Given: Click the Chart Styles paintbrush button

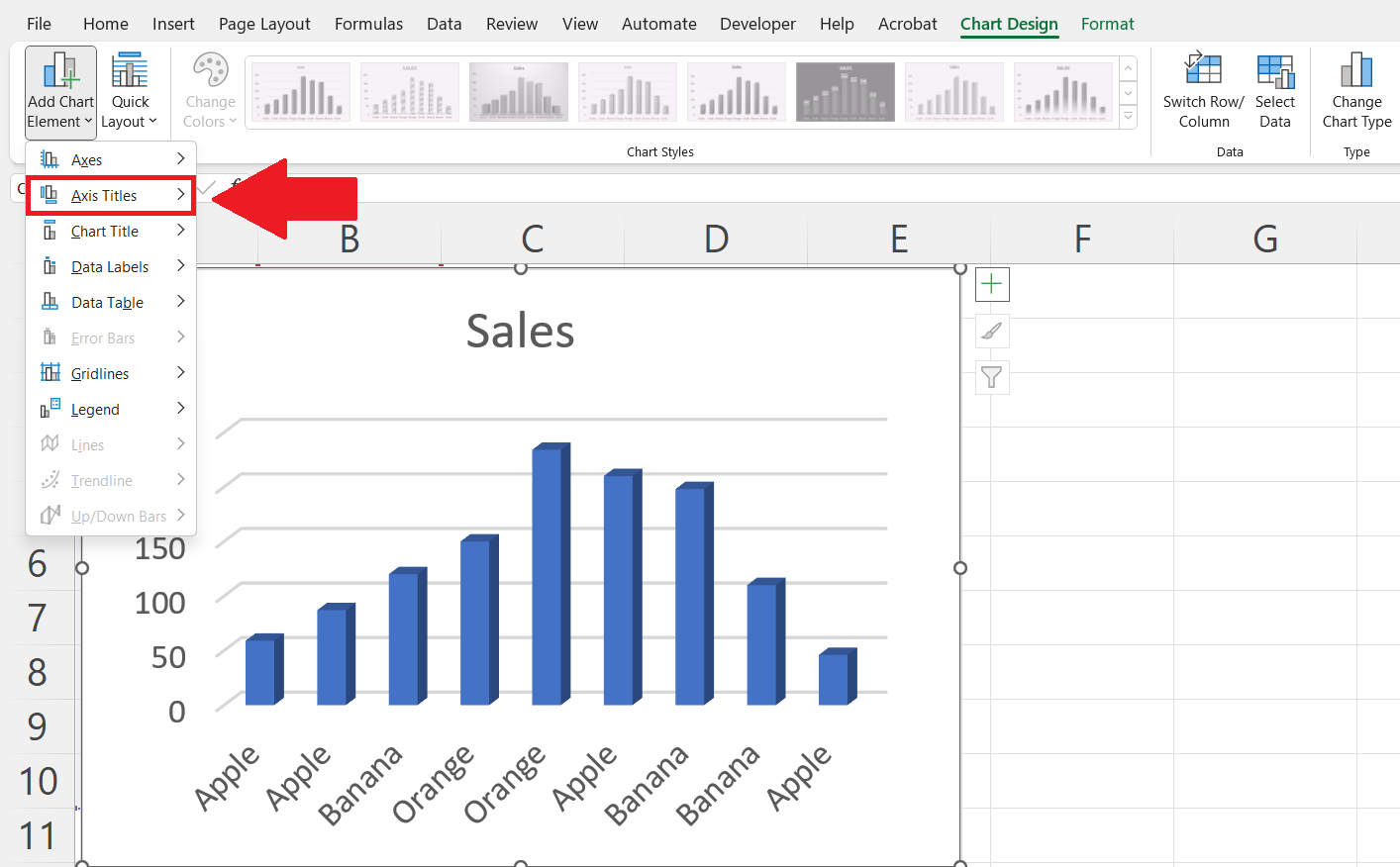Looking at the screenshot, I should (x=992, y=332).
